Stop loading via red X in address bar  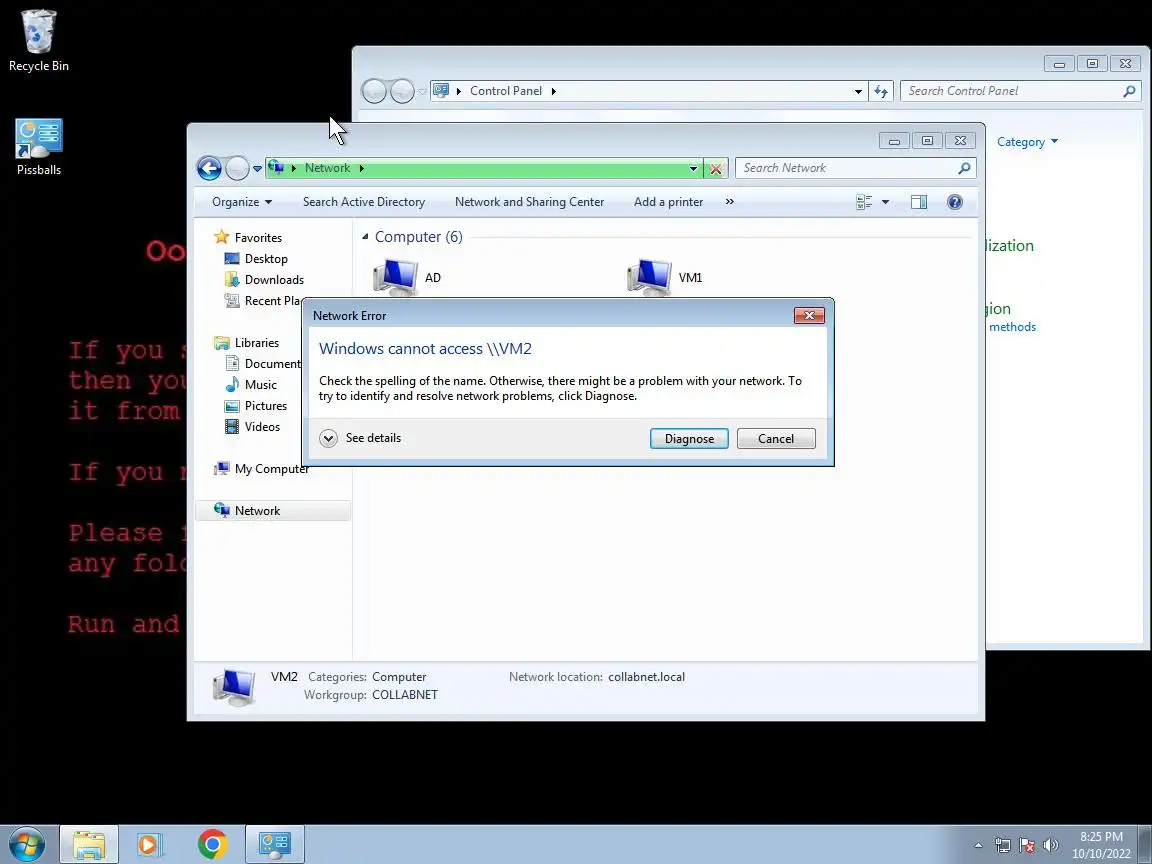point(716,169)
